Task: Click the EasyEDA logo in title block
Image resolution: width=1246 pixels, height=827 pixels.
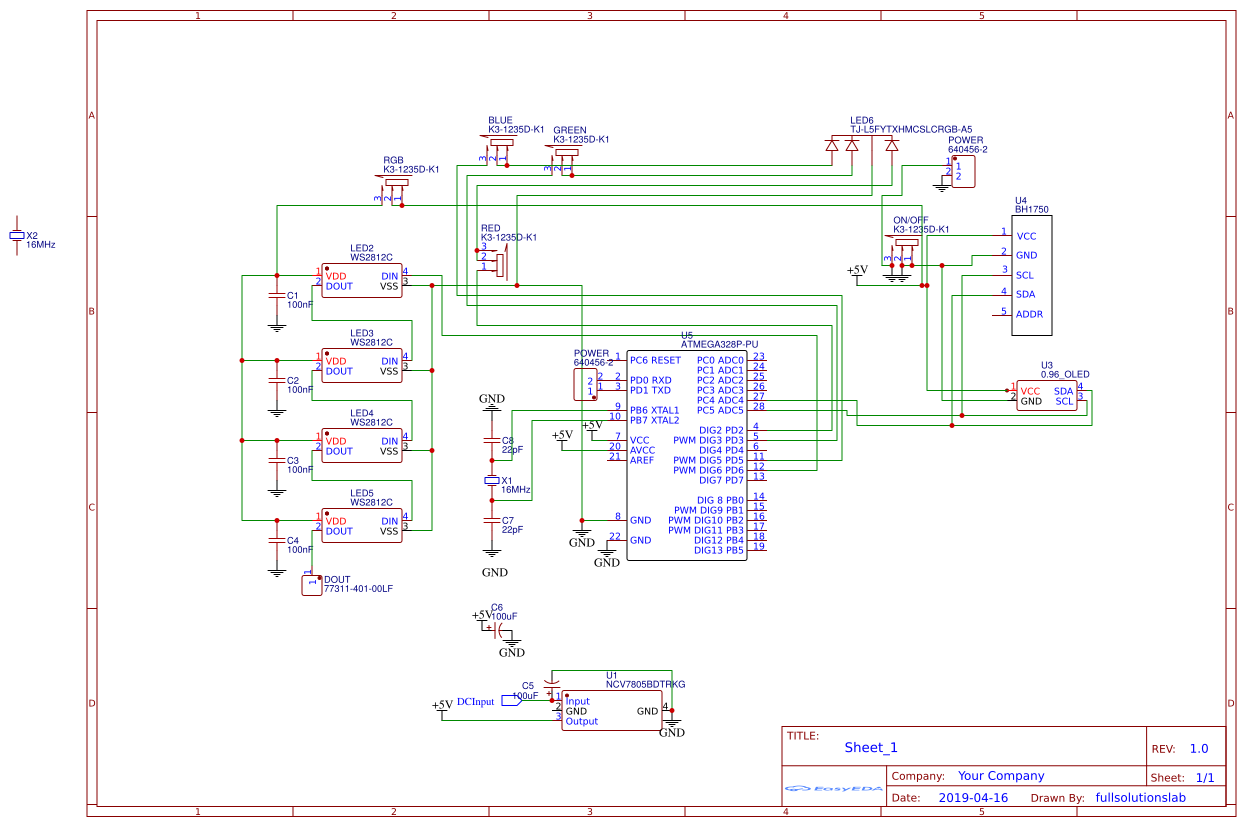Action: point(831,789)
